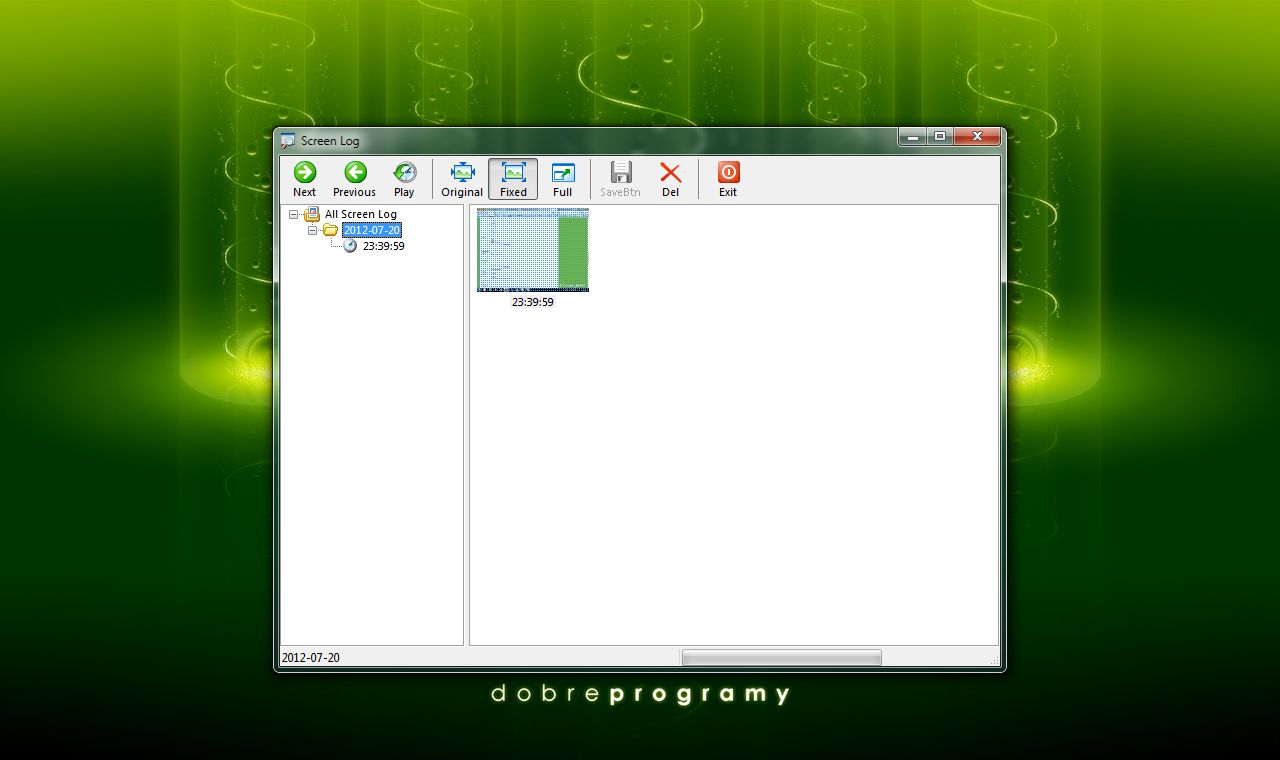1280x760 pixels.
Task: Toggle the Fixed size view
Action: point(513,179)
